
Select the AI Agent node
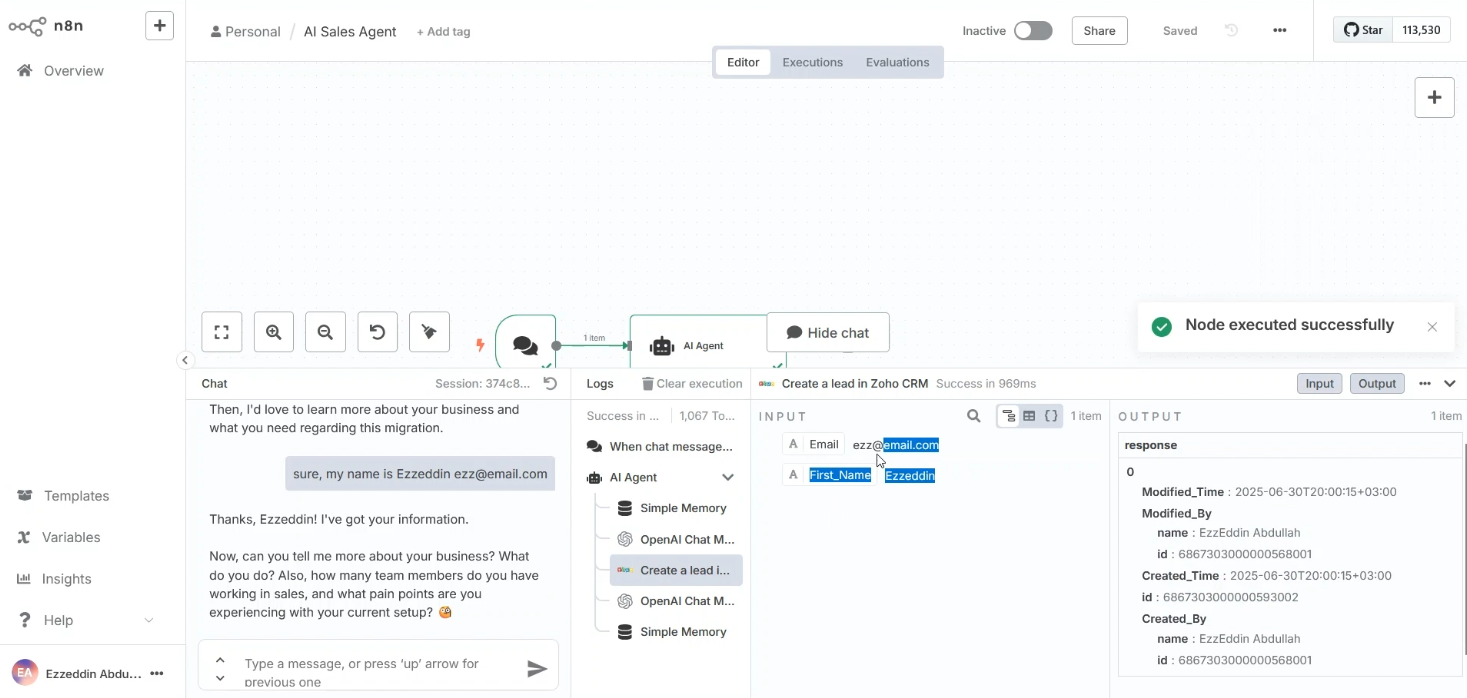coord(700,345)
